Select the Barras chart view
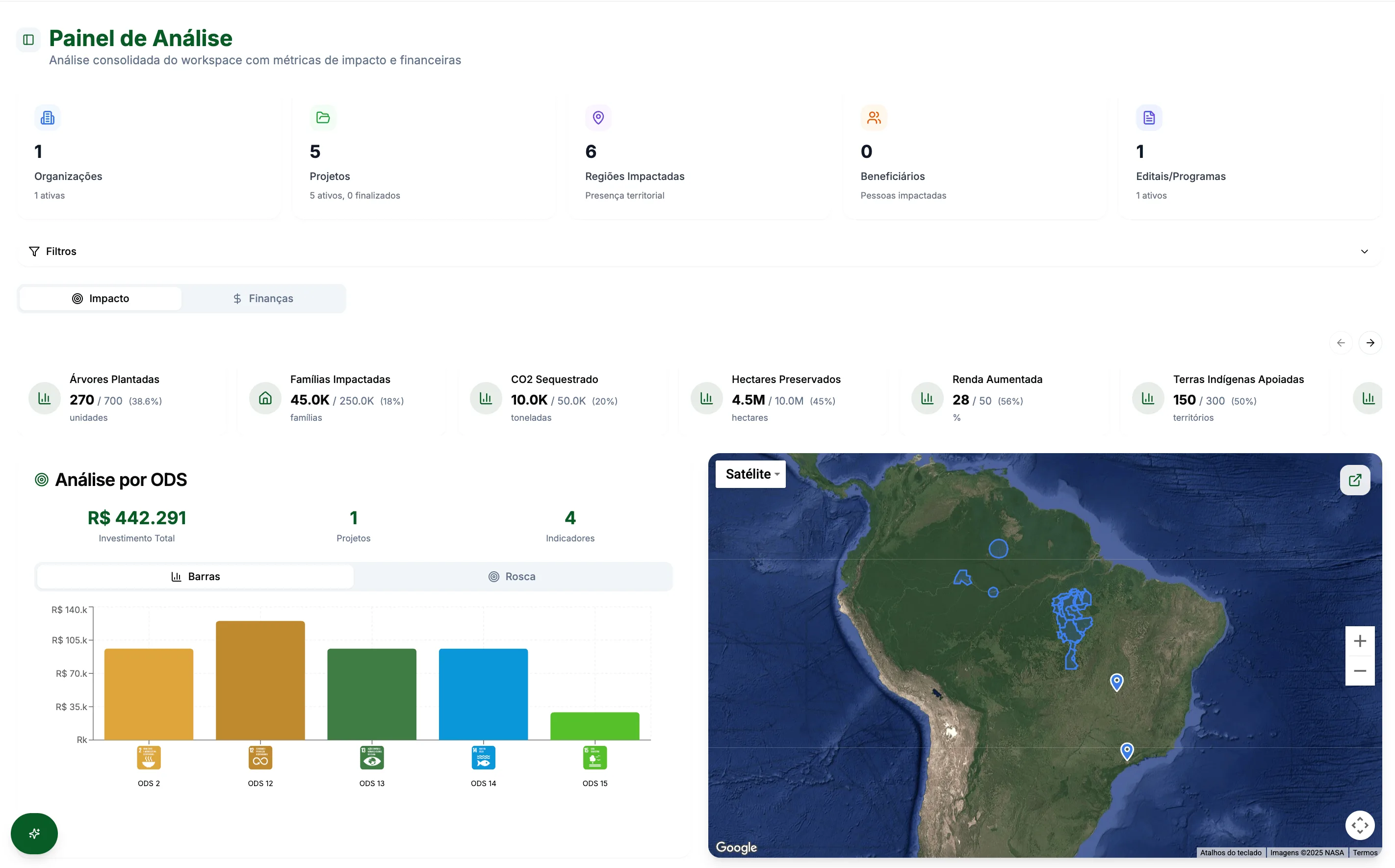 coord(195,576)
